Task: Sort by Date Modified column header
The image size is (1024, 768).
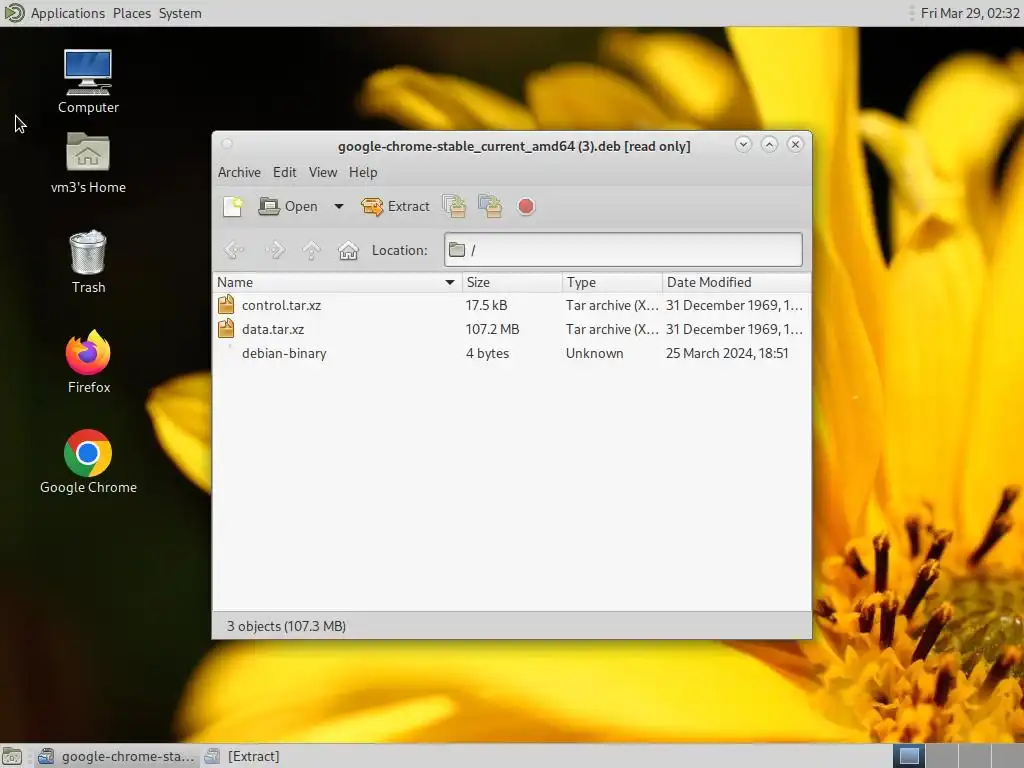Action: pyautogui.click(x=736, y=282)
